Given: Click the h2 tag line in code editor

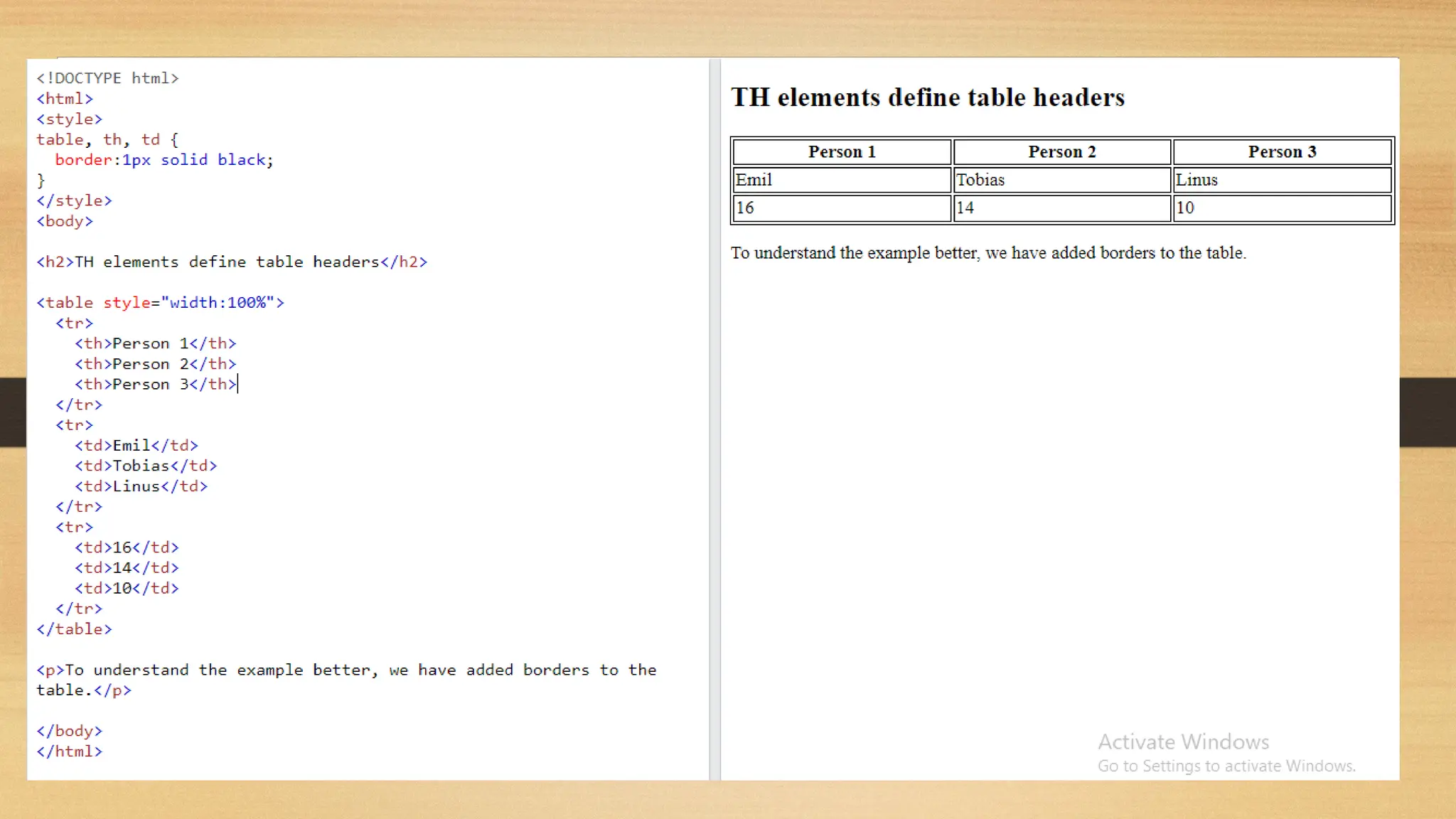Looking at the screenshot, I should click(232, 262).
